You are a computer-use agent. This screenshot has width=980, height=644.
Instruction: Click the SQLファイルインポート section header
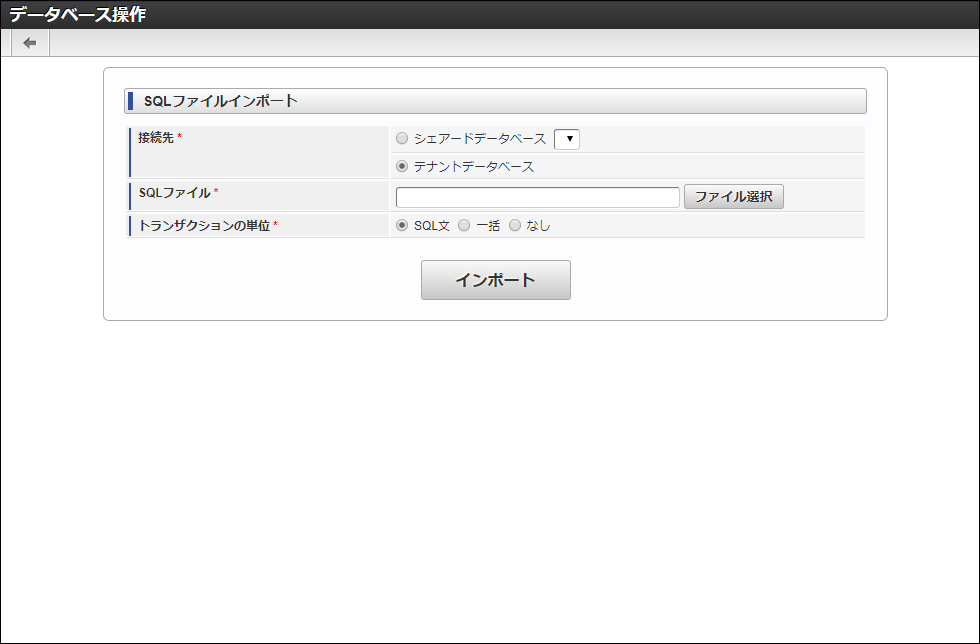click(x=210, y=101)
